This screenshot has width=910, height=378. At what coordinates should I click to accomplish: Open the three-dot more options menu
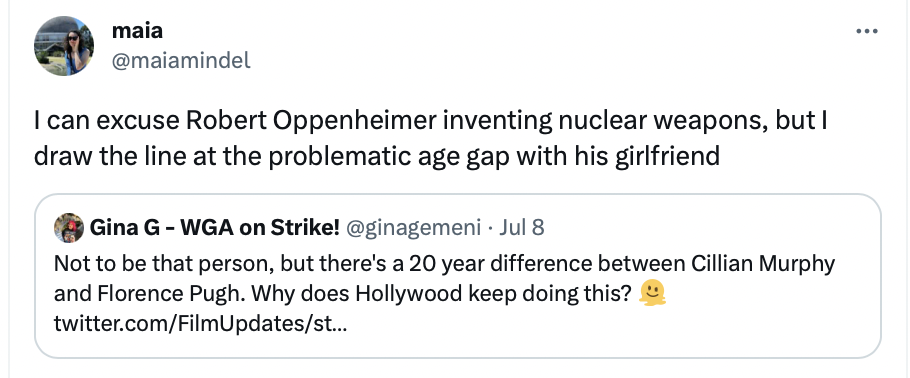click(x=867, y=31)
